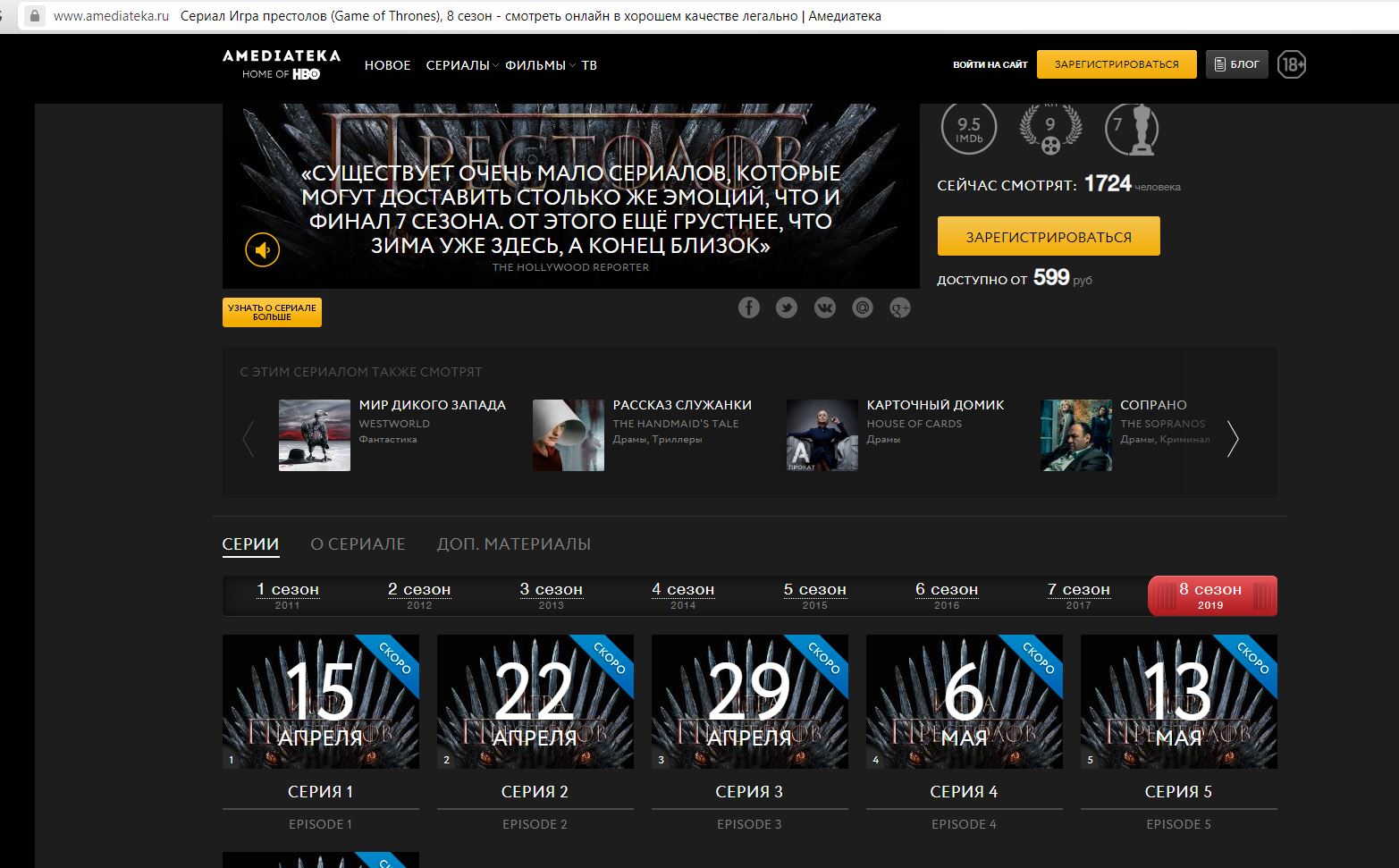Screen dimensions: 1399x868
Task: Show next recommended series with right arrow
Action: tap(1233, 438)
